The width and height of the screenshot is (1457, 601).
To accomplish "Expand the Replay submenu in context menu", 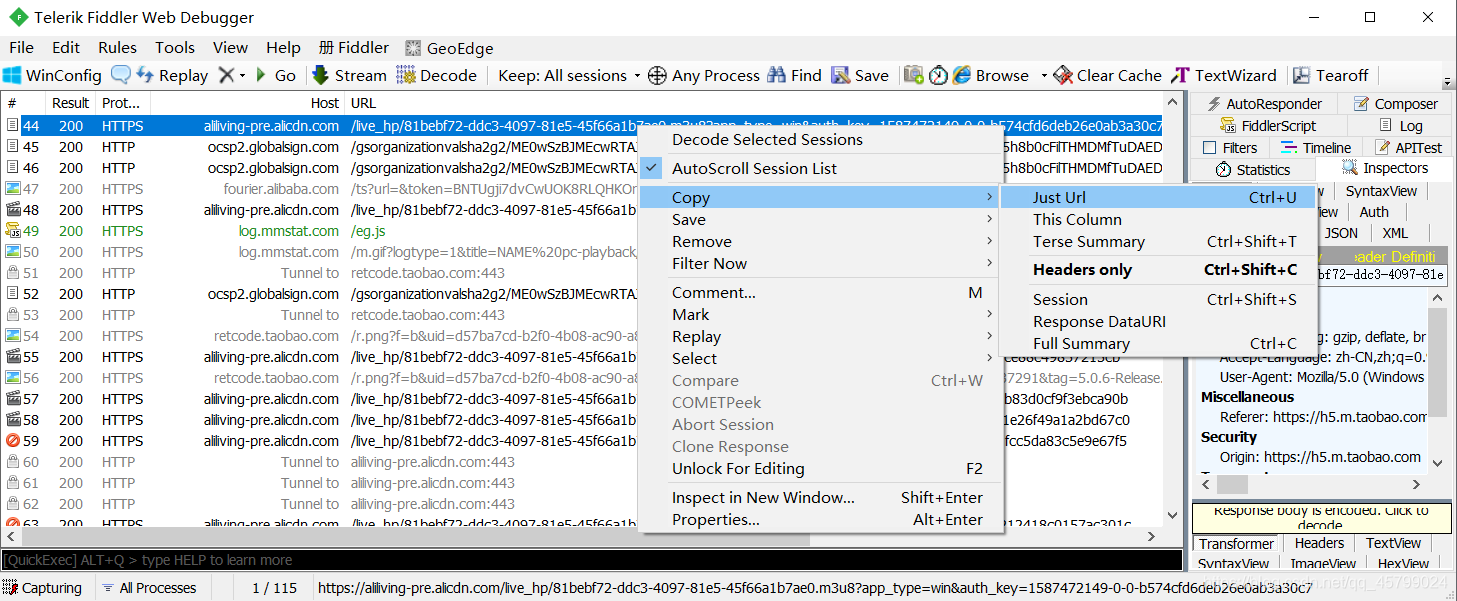I will pyautogui.click(x=820, y=337).
